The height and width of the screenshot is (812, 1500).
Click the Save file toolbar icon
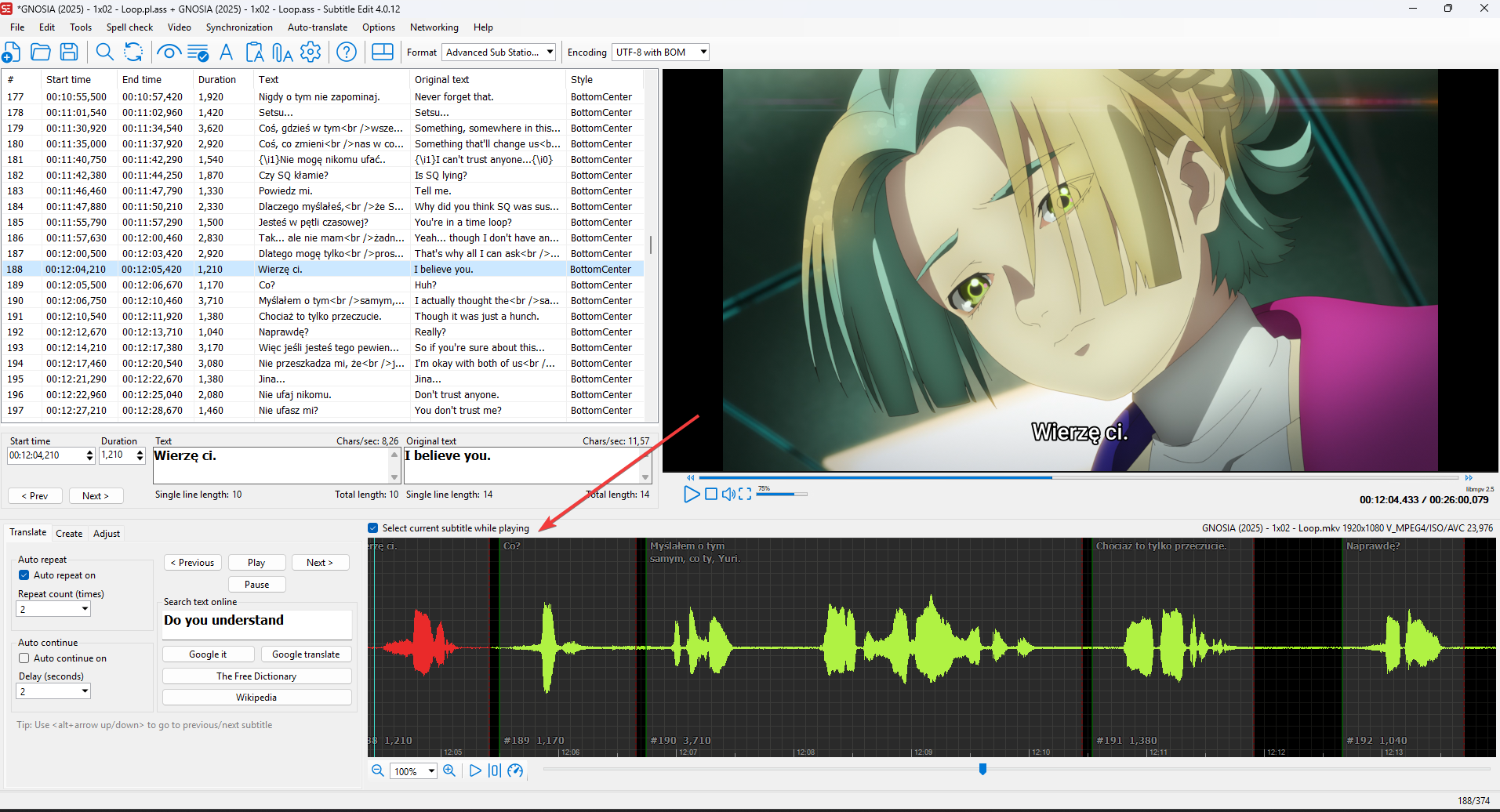point(69,53)
